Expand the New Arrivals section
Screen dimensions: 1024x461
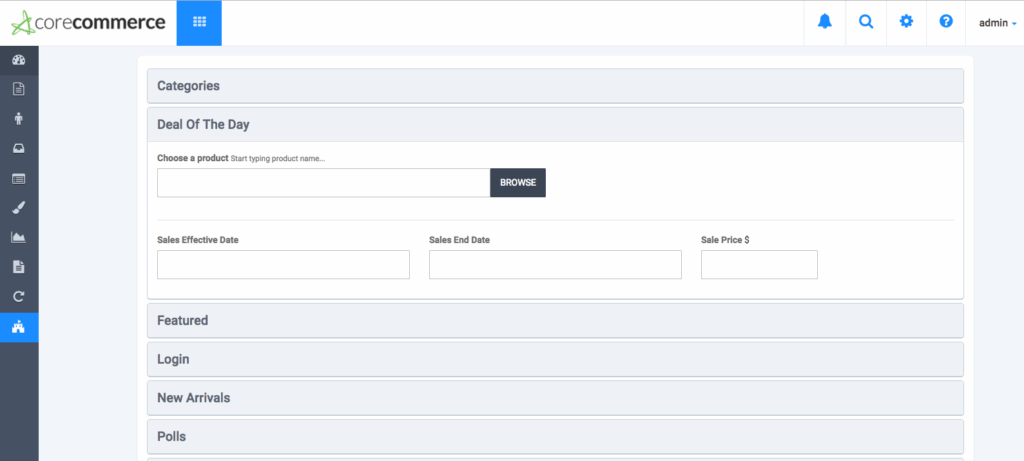point(555,398)
